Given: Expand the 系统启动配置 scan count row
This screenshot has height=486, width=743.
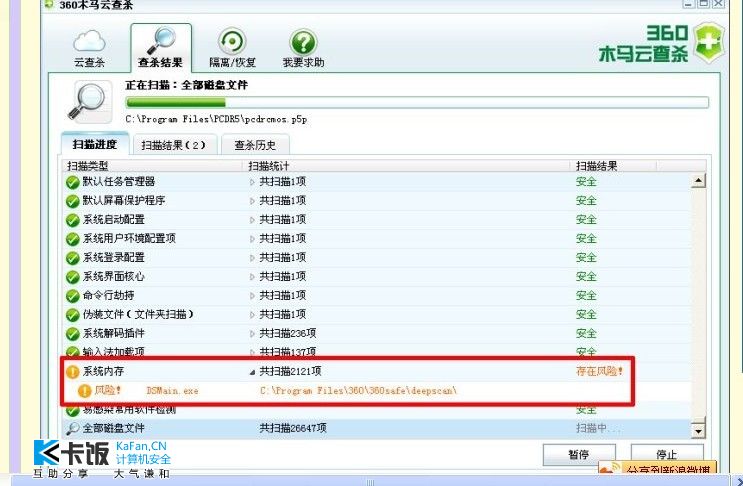Looking at the screenshot, I should tap(252, 220).
